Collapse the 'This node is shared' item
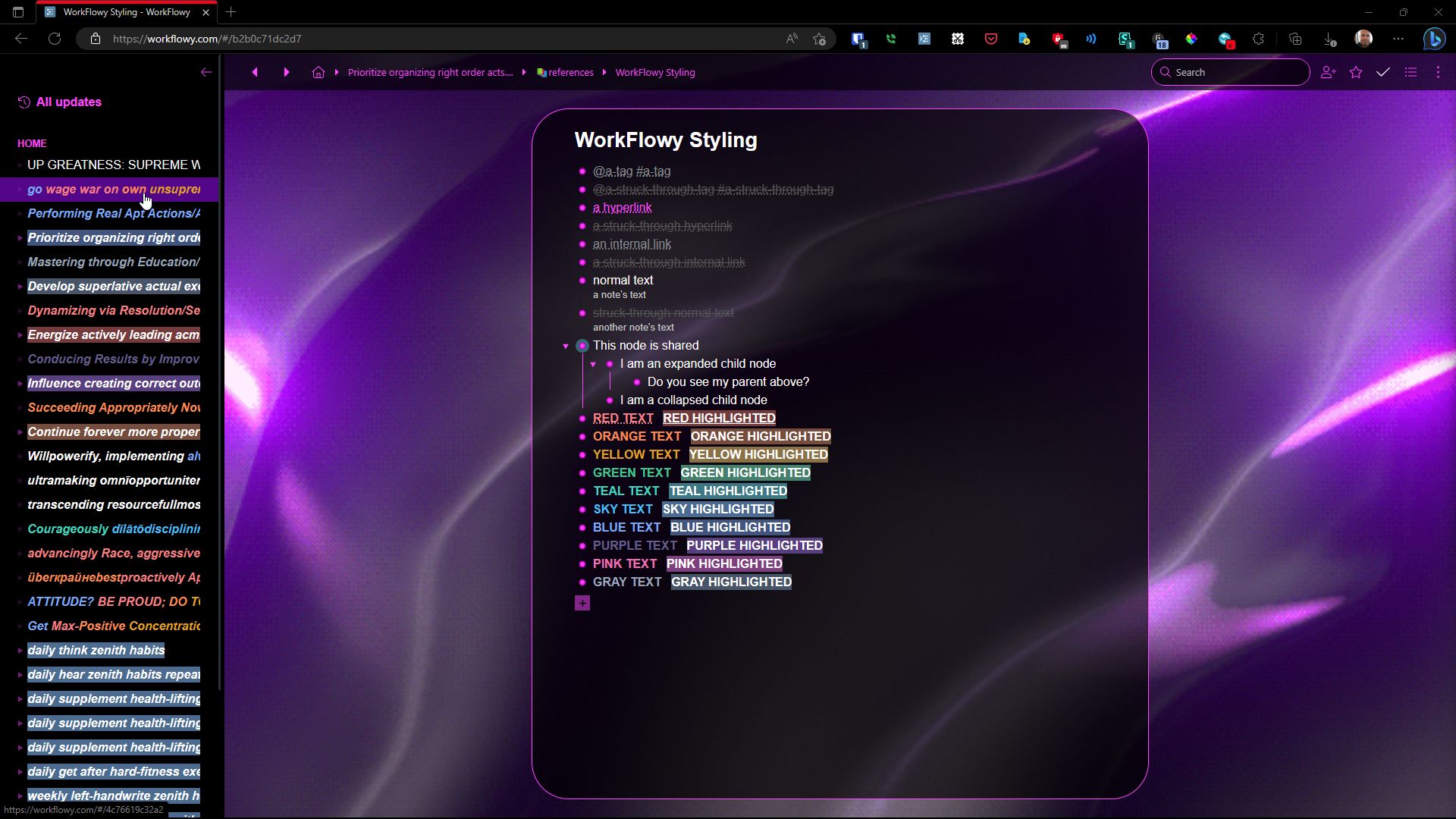1456x819 pixels. point(566,346)
